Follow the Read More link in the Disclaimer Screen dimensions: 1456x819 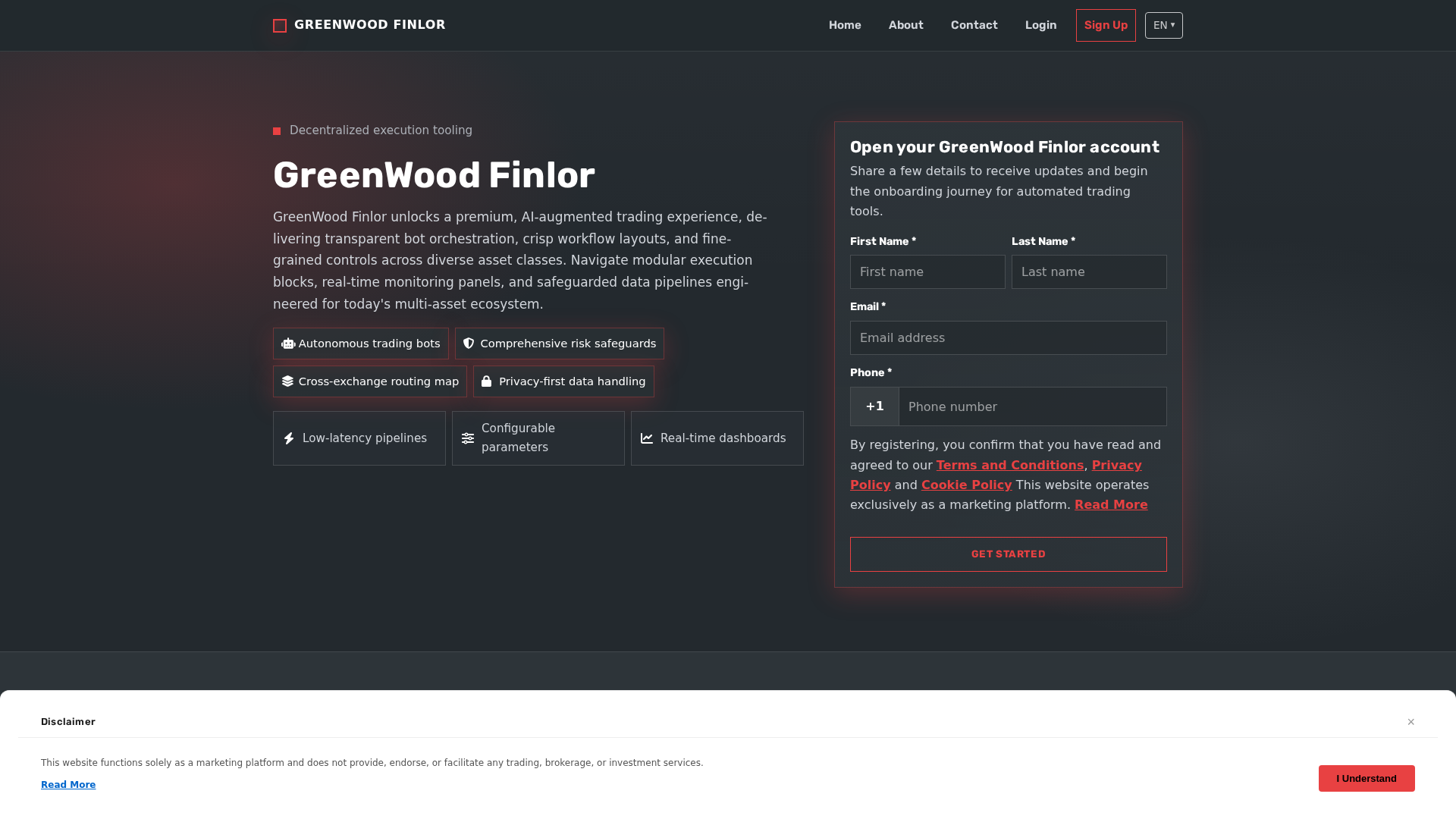pyautogui.click(x=68, y=785)
